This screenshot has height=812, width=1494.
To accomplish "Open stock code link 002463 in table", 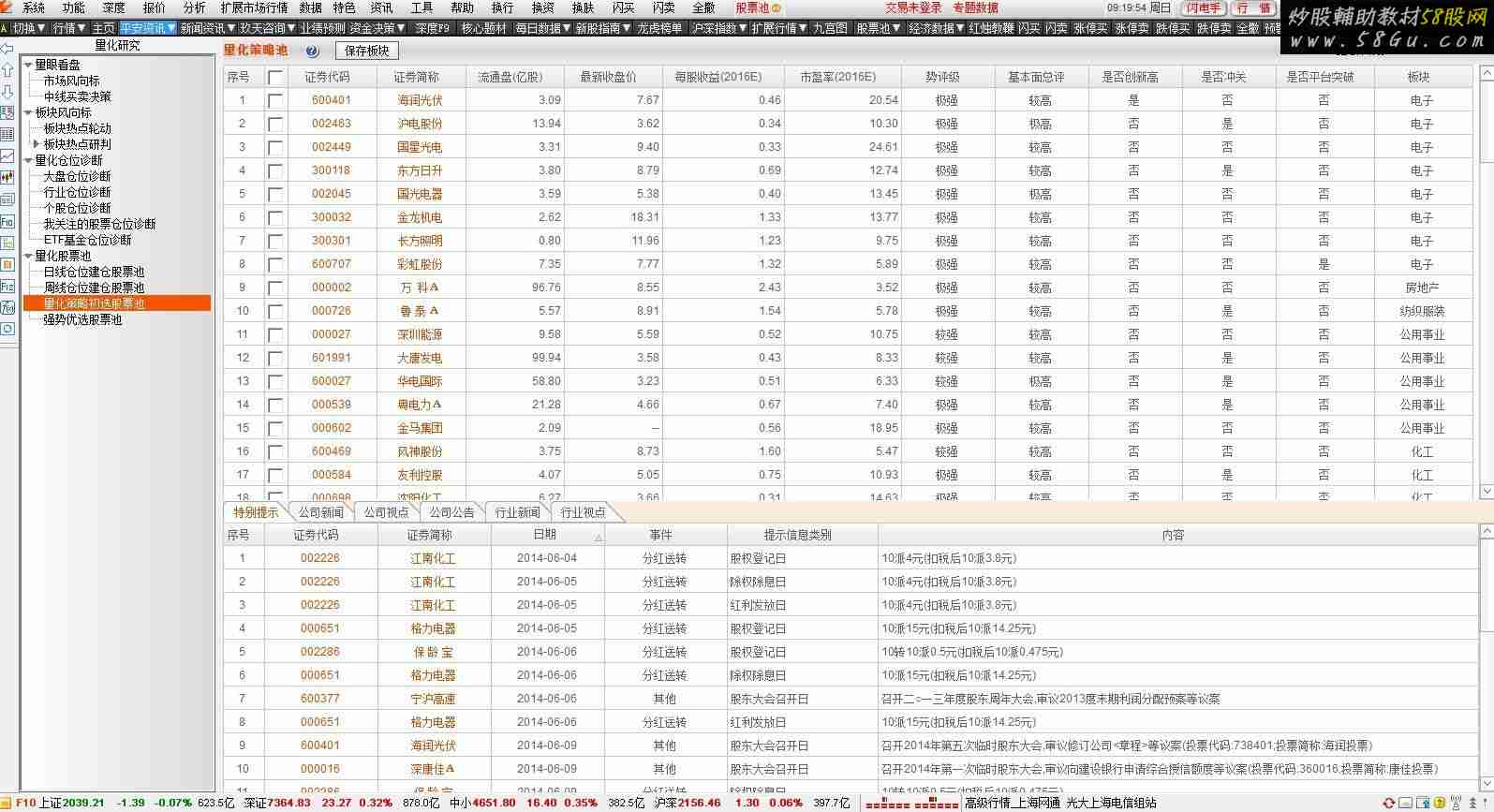I will click(331, 124).
